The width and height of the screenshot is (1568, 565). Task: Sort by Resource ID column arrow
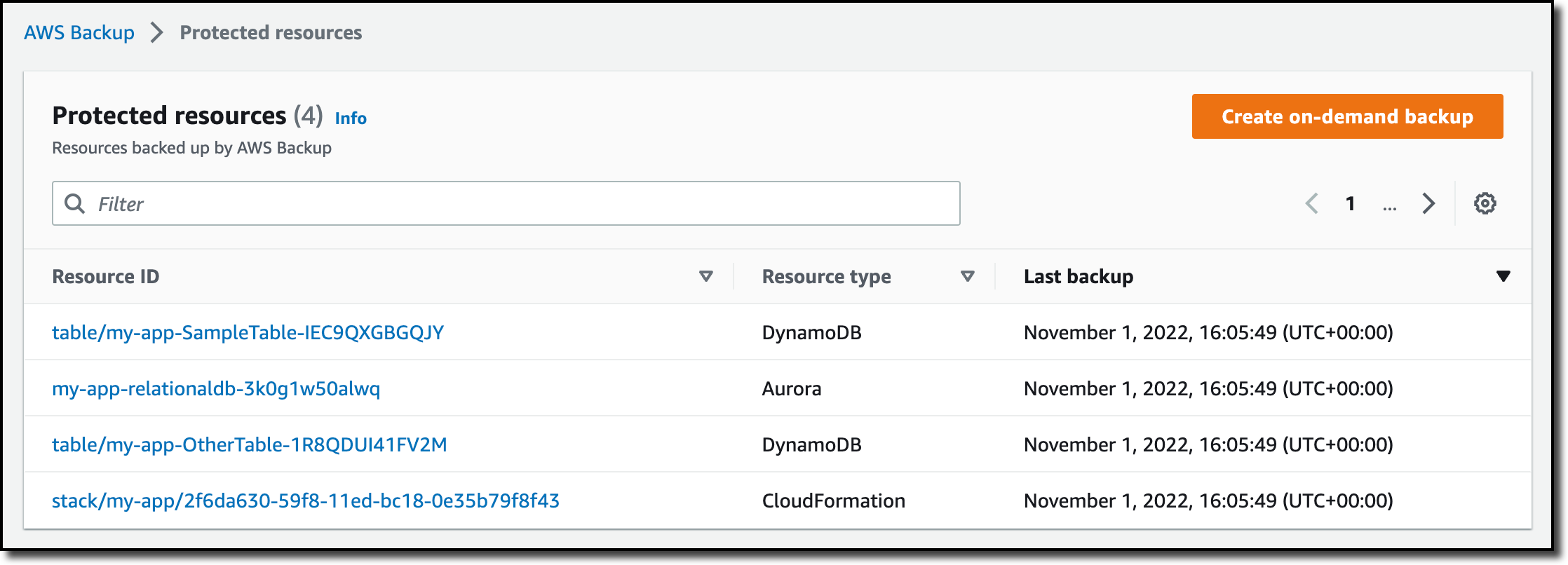[706, 276]
